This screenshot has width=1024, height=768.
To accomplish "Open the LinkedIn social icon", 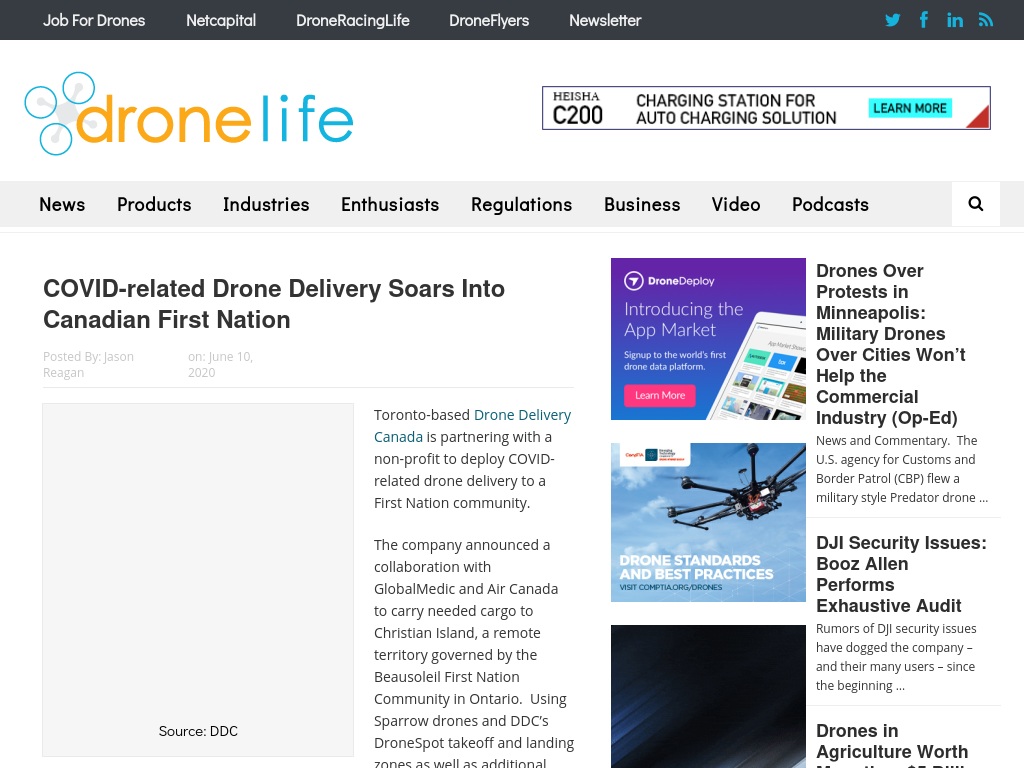I will tap(955, 20).
